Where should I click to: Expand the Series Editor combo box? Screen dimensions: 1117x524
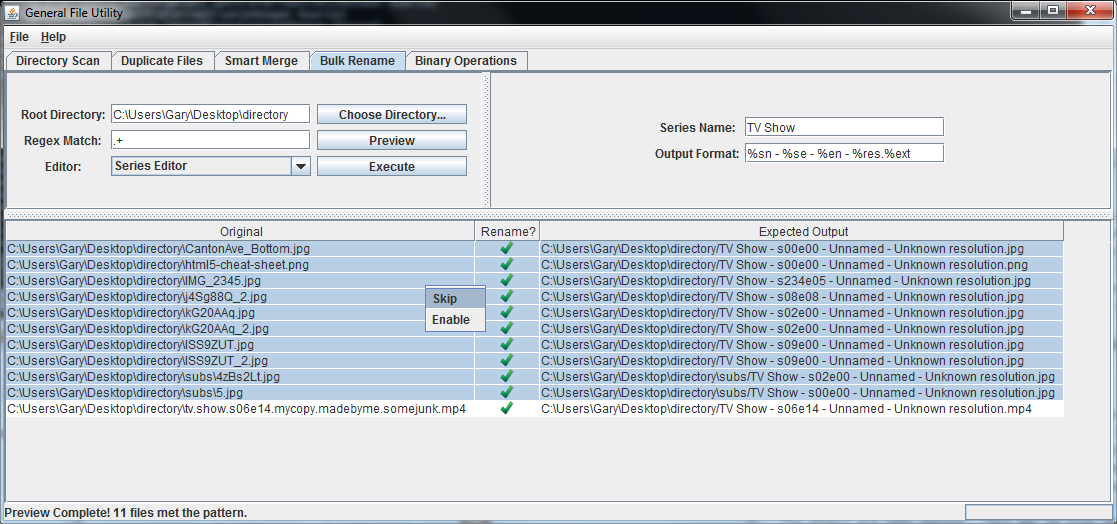pos(201,166)
